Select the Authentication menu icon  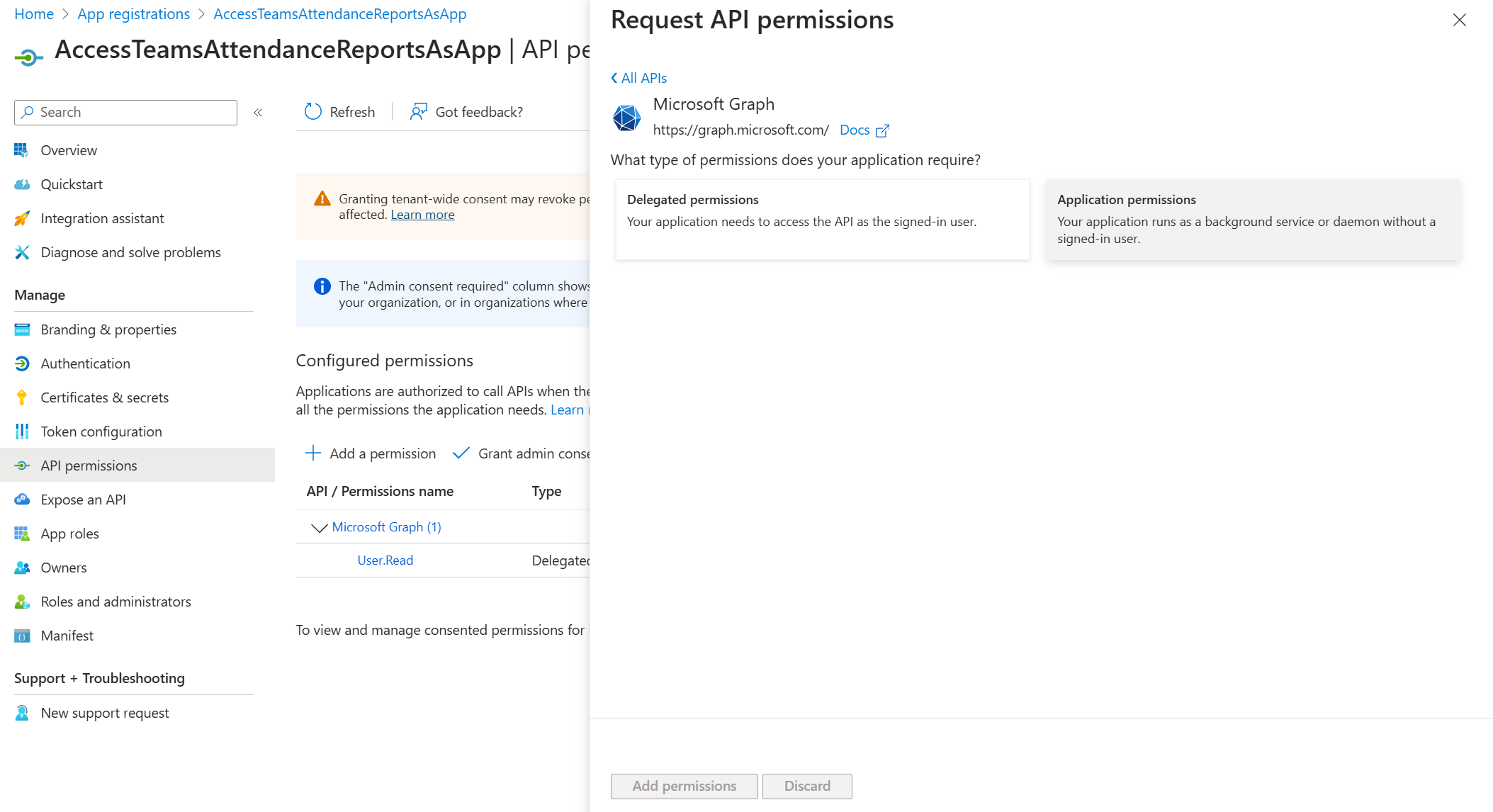tap(22, 363)
